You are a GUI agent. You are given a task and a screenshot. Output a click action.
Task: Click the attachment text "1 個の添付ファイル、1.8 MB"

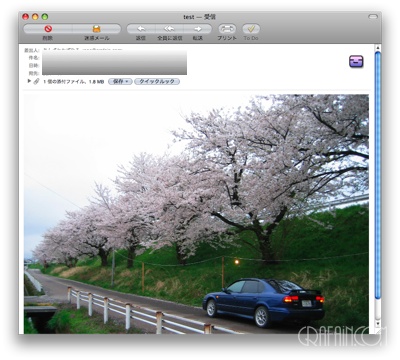[74, 82]
